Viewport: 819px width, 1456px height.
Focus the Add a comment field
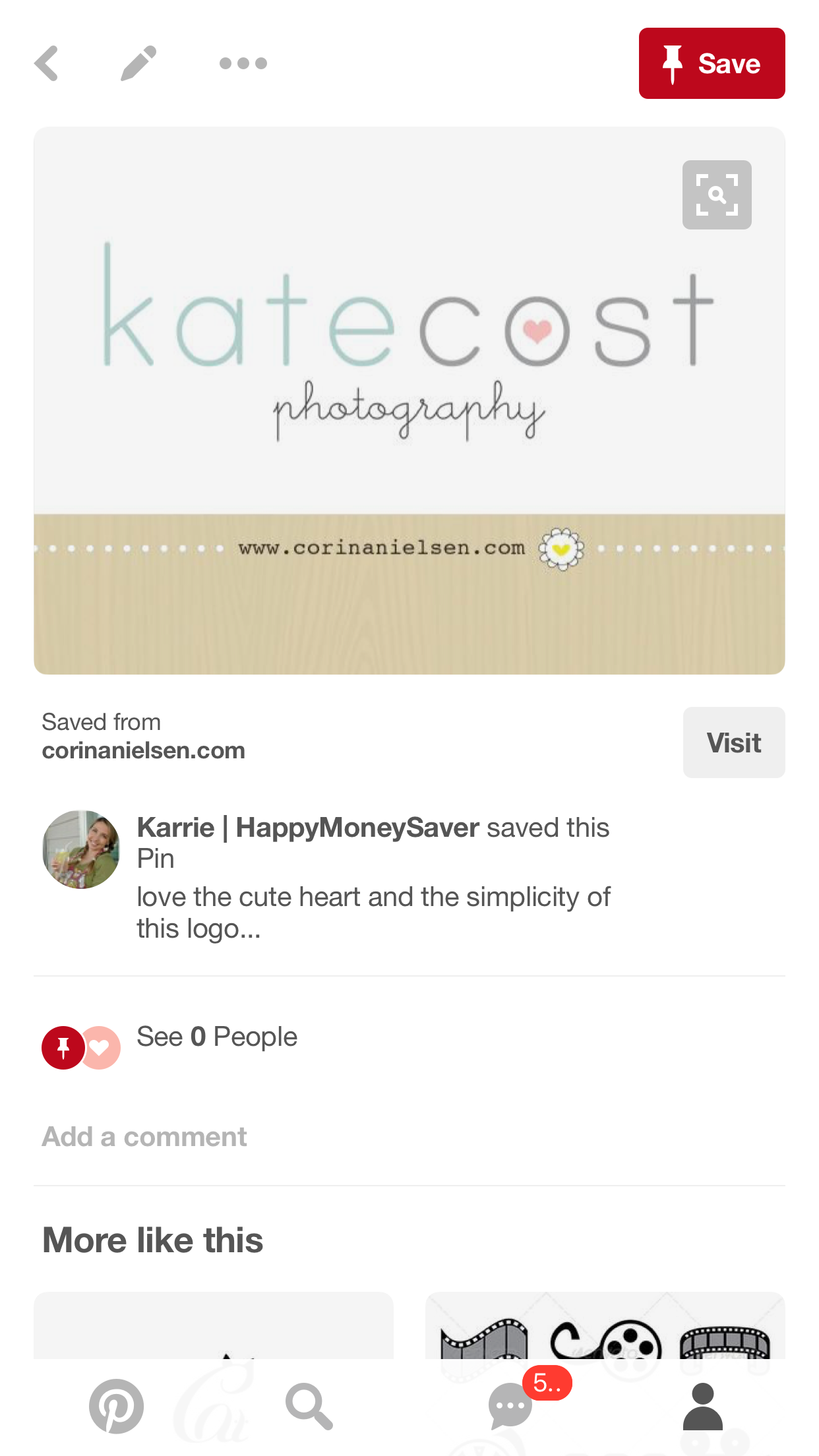409,1137
